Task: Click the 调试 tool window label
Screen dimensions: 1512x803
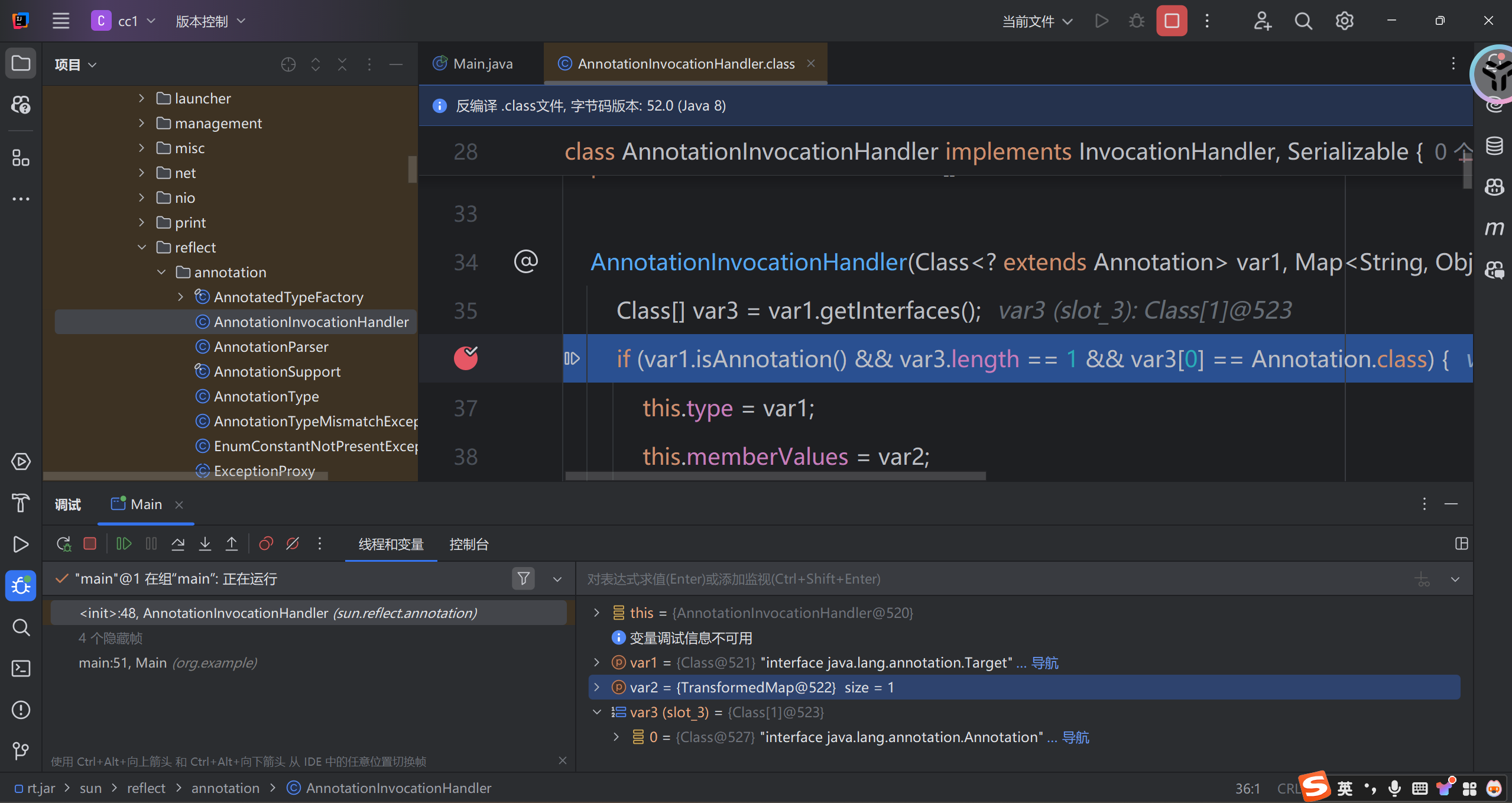Action: (68, 504)
